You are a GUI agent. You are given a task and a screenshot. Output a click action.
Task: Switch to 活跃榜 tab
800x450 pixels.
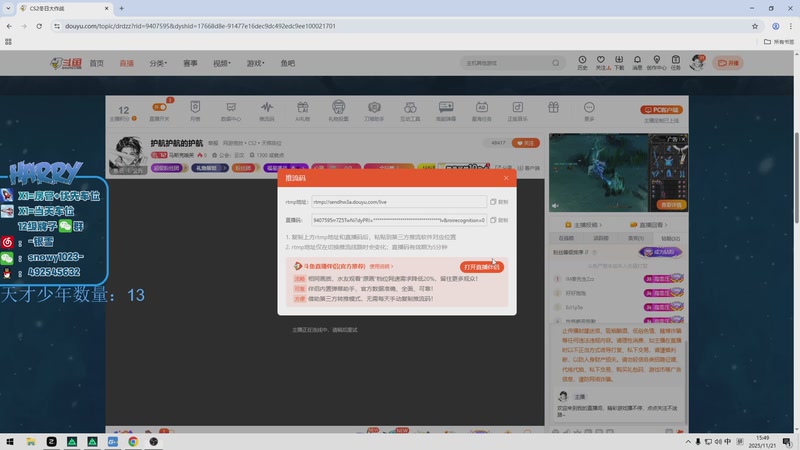tap(601, 238)
